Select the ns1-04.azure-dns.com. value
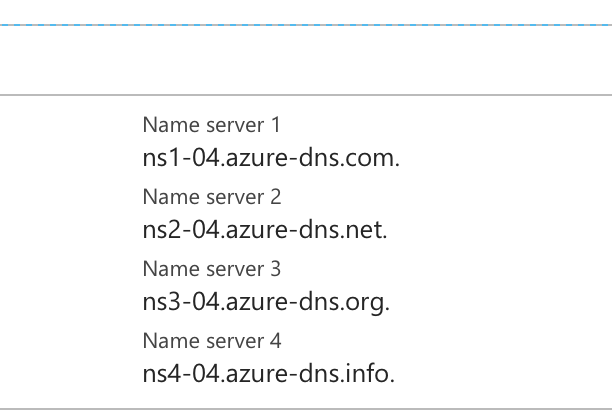The height and width of the screenshot is (412, 612). point(271,158)
